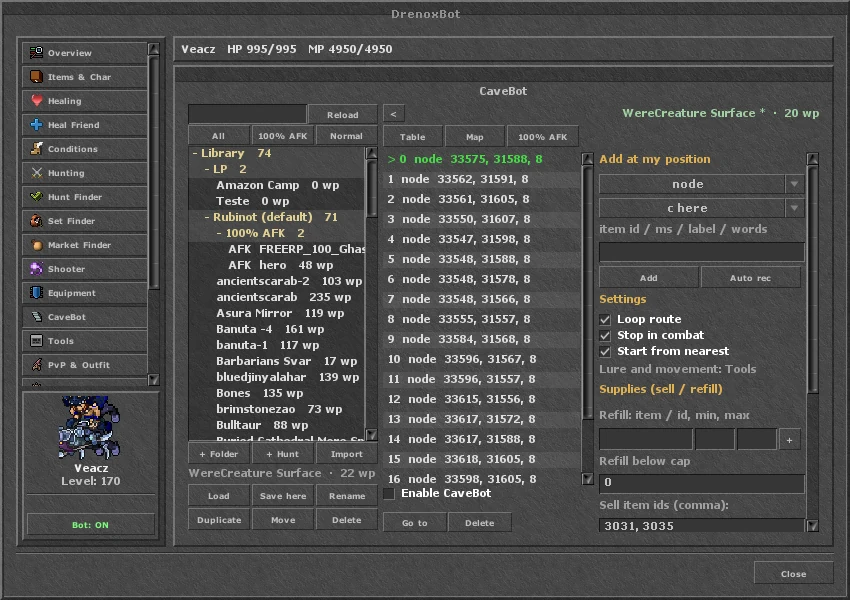
Task: Click the waypoint list scrollbar down arrow
Action: [588, 479]
